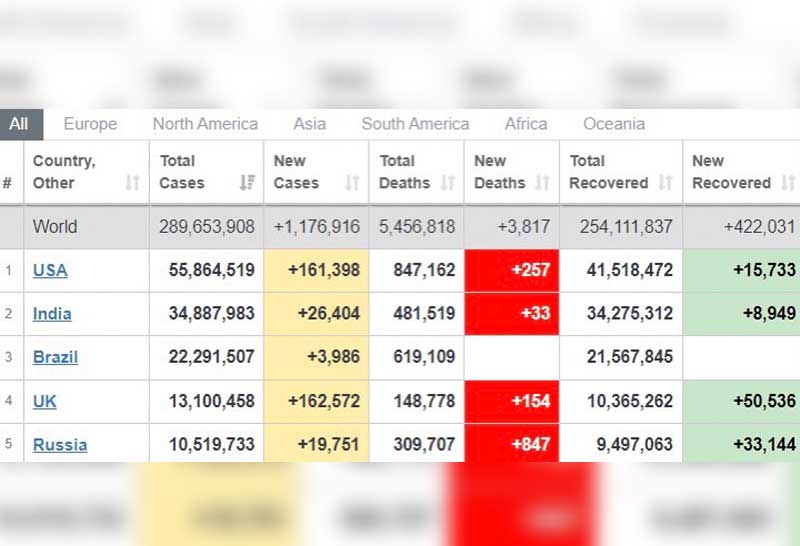800x546 pixels.
Task: Sort table by New Deaths arrow icon
Action: pyautogui.click(x=542, y=183)
